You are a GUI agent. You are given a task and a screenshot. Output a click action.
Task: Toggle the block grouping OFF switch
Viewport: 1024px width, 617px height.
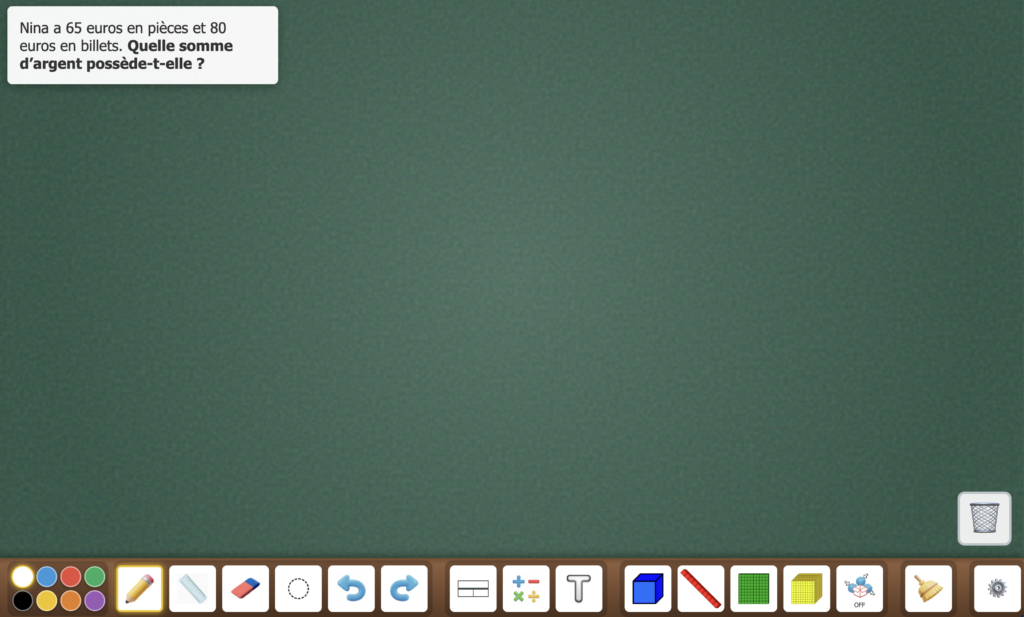860,588
